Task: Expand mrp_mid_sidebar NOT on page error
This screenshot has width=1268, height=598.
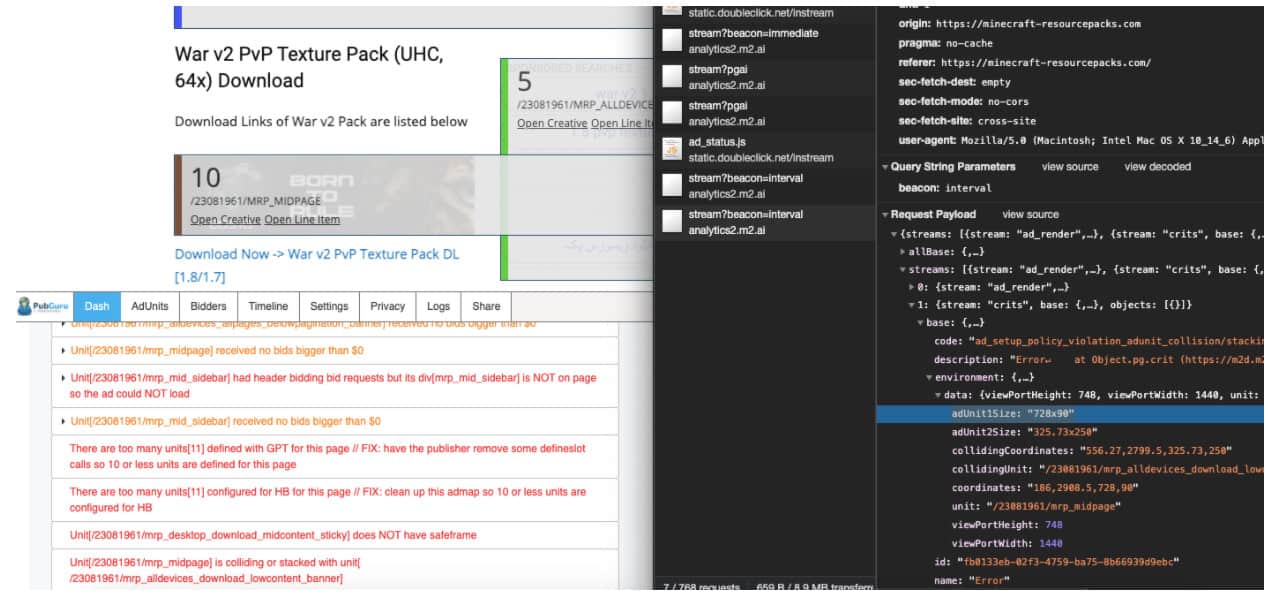Action: 64,378
